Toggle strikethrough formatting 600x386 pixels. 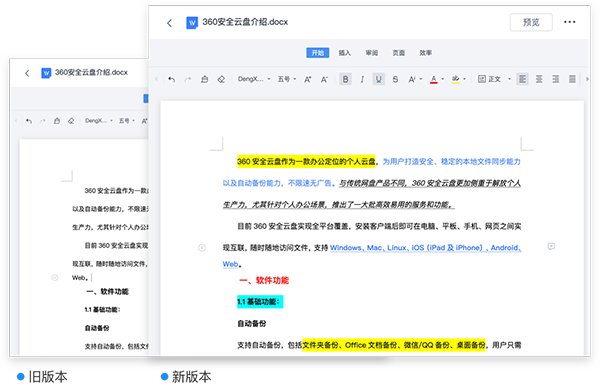pyautogui.click(x=395, y=79)
